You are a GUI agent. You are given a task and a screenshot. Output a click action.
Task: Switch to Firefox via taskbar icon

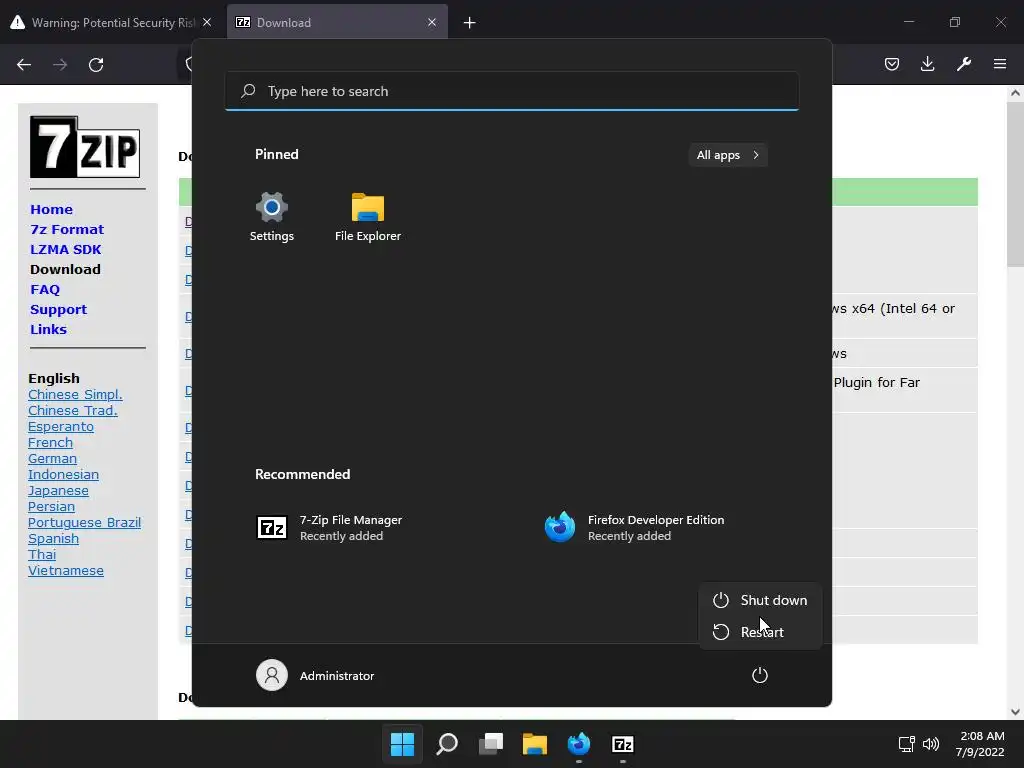(579, 744)
